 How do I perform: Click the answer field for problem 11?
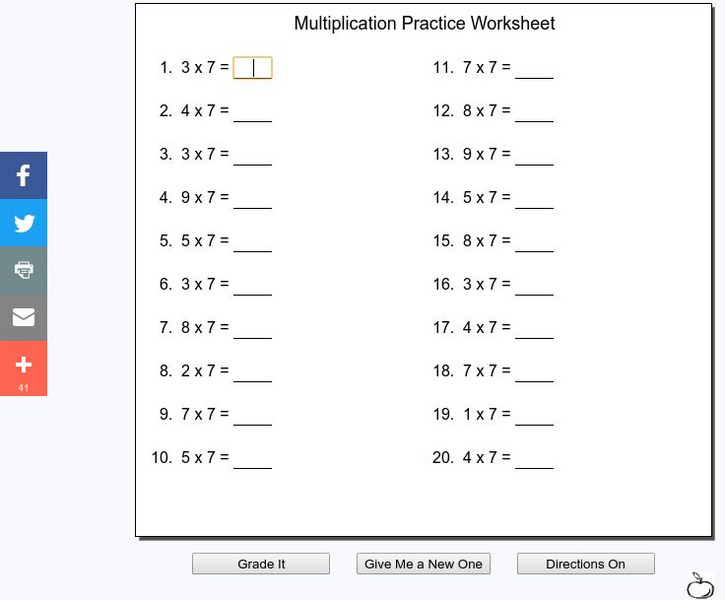[x=534, y=68]
